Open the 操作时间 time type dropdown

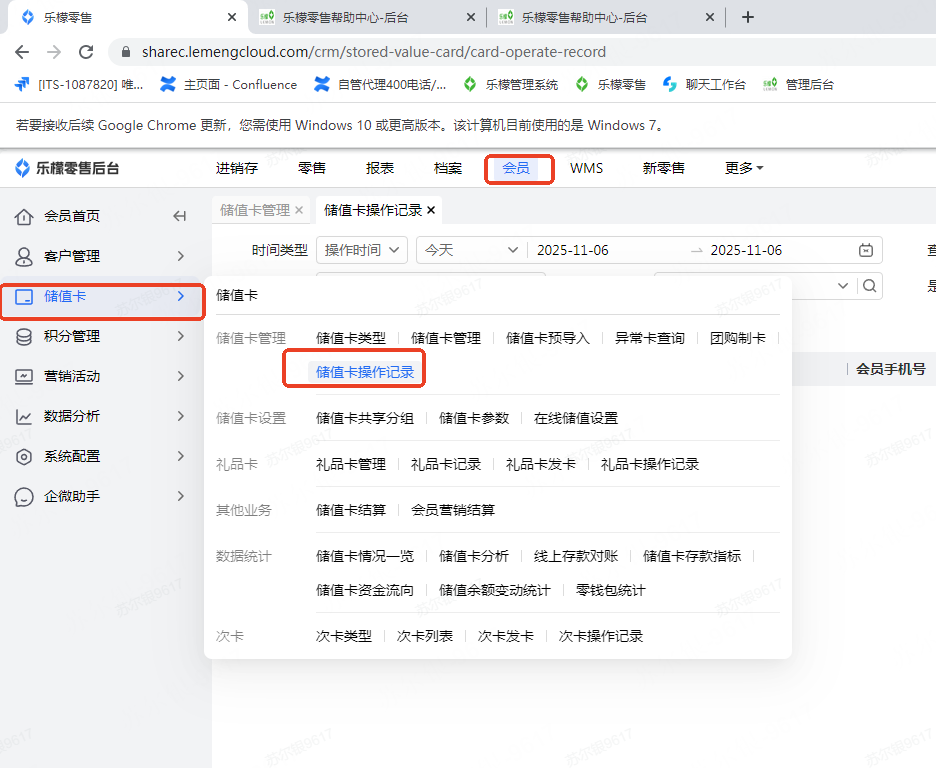click(362, 250)
